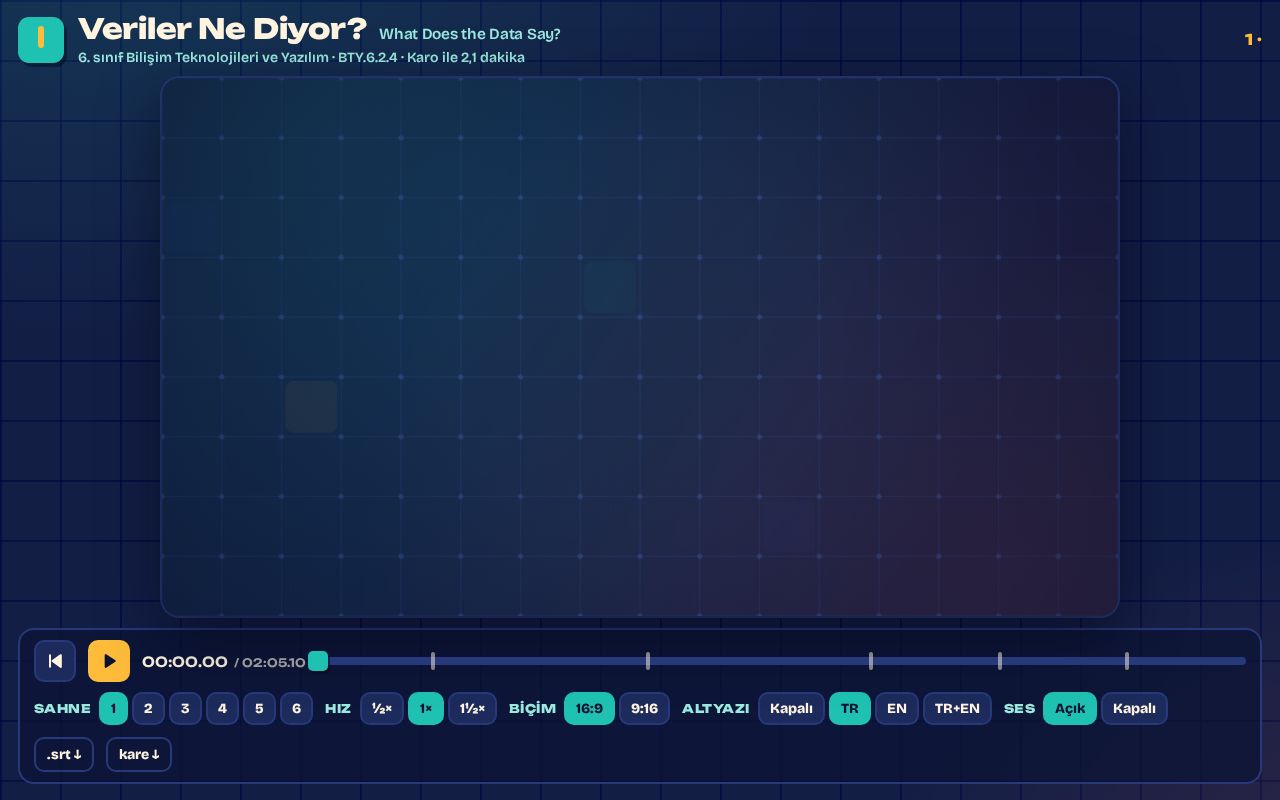This screenshot has height=800, width=1280.
Task: Turn subtitles off with ALTYAZI Kapalı
Action: 791,708
